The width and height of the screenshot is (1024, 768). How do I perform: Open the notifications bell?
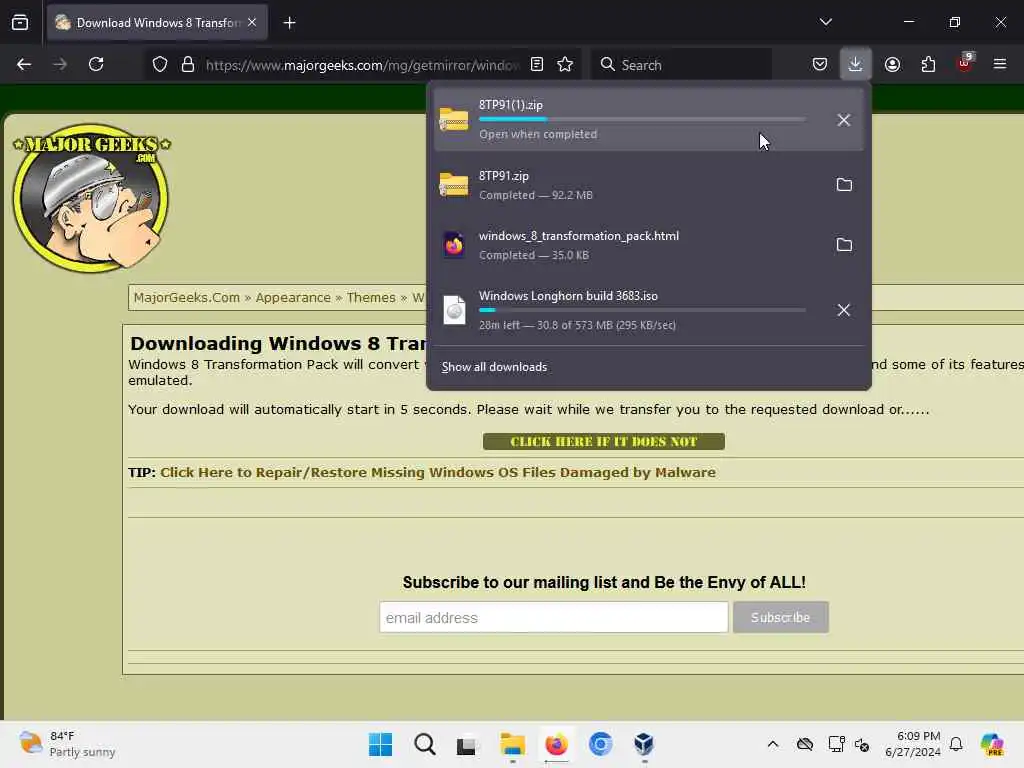pos(956,744)
